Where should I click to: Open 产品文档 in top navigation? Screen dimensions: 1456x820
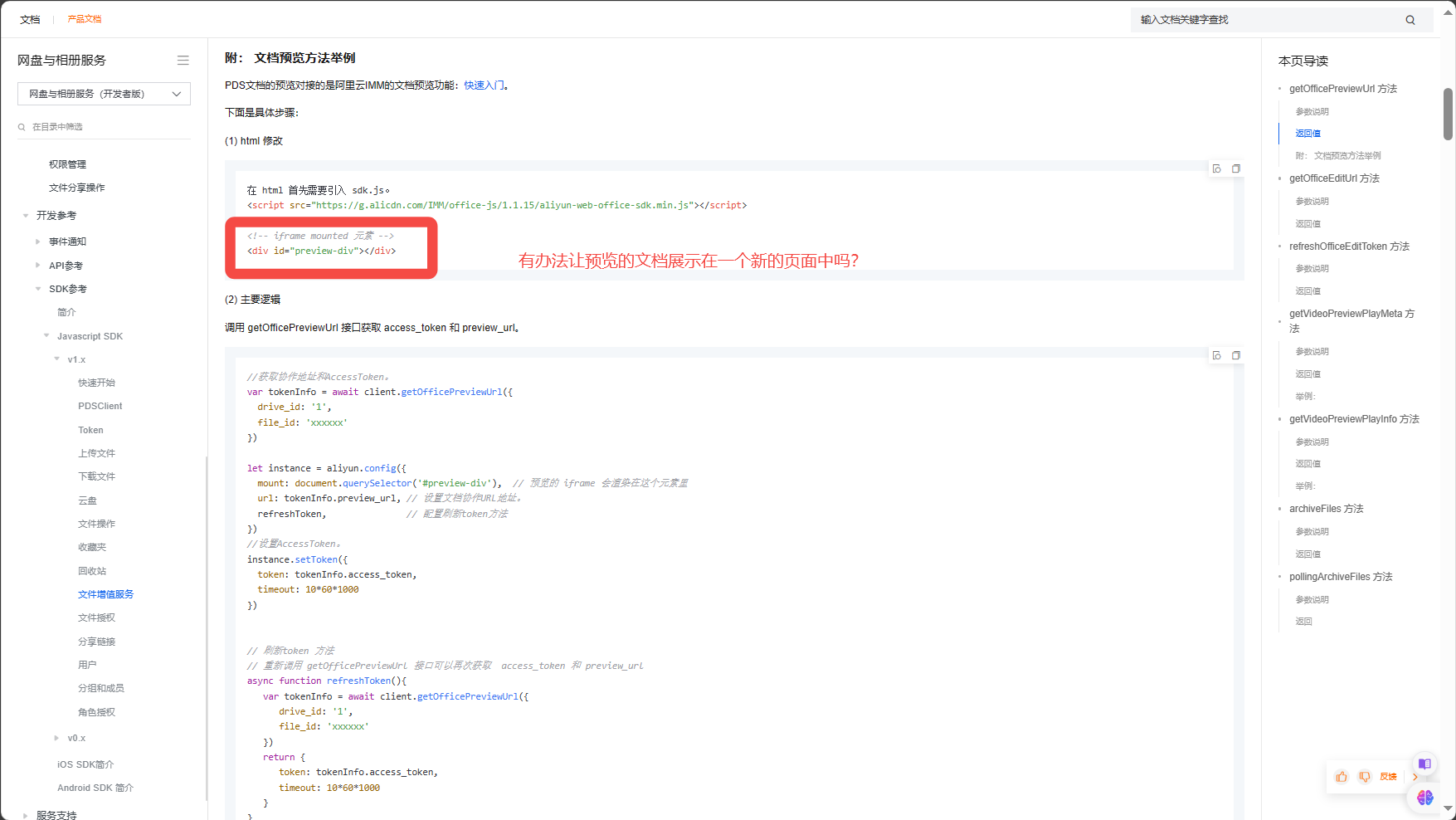coord(85,19)
